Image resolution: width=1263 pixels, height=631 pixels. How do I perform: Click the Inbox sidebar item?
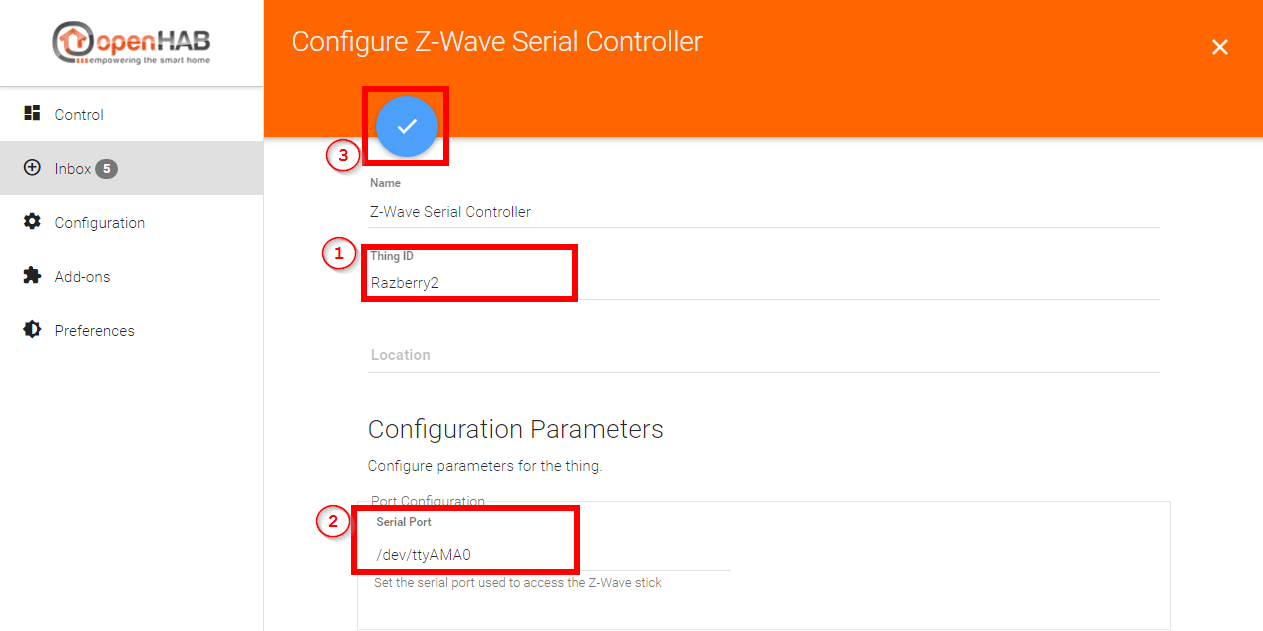click(75, 167)
